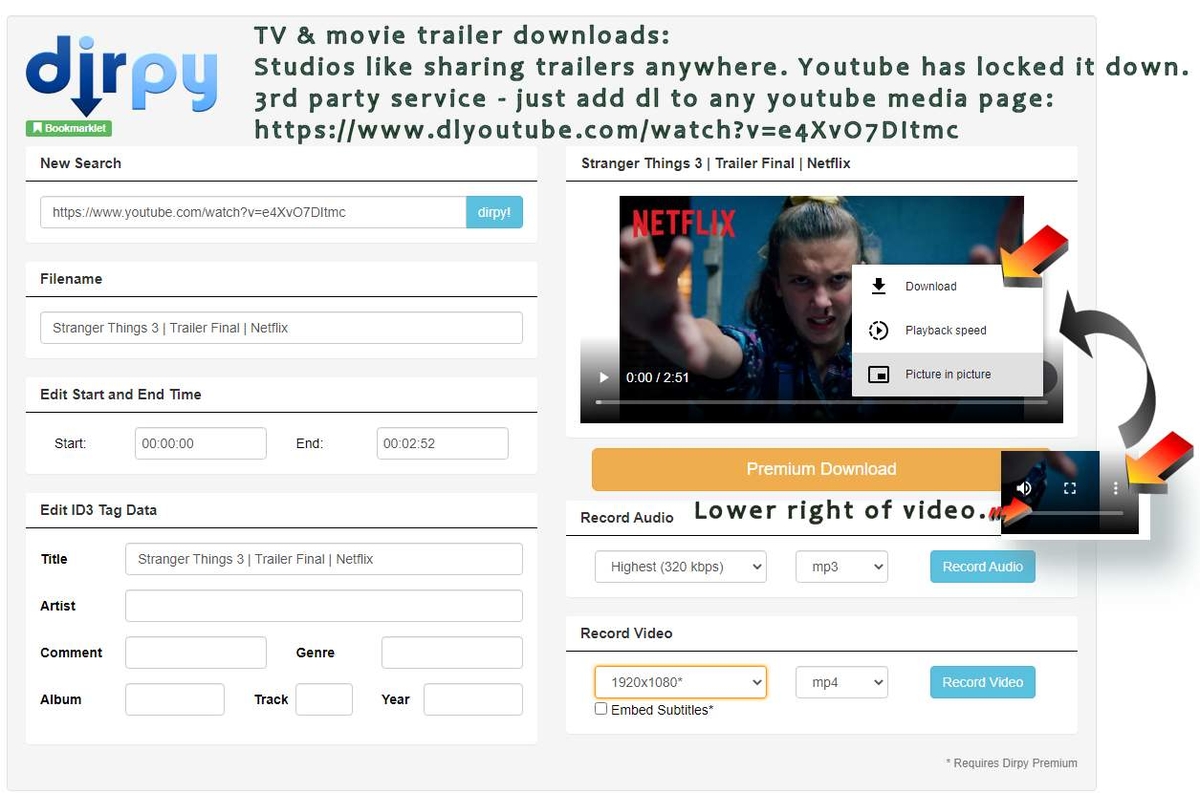Screen dimensions: 1200x793
Task: Enter fullscreen using the fullscreen icon
Action: (x=1069, y=488)
